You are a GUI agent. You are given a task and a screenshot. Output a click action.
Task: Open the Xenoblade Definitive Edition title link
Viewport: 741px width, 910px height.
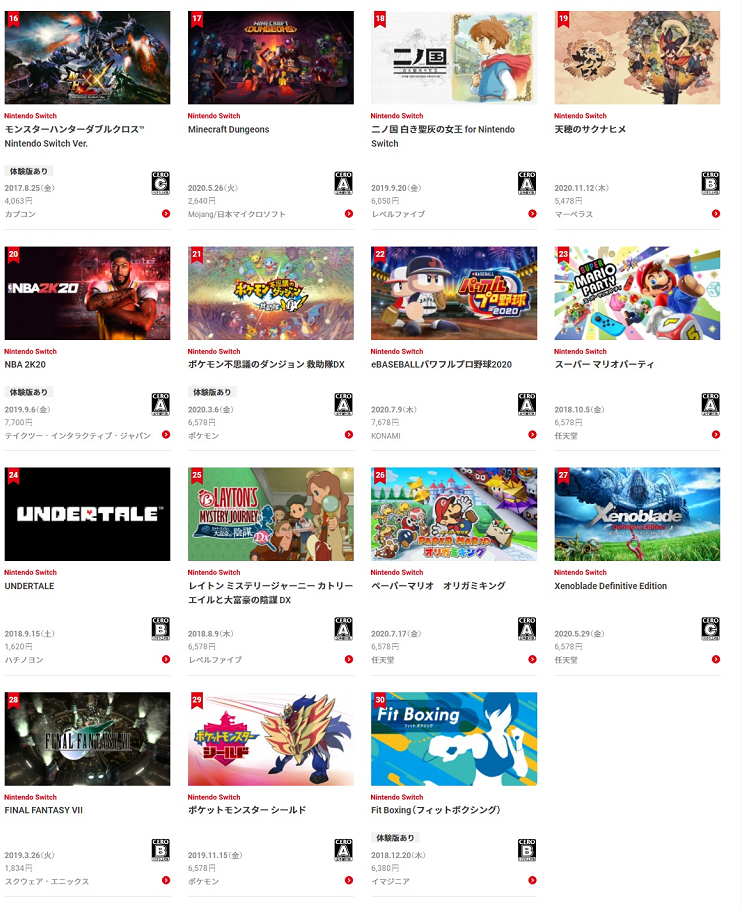[x=610, y=586]
